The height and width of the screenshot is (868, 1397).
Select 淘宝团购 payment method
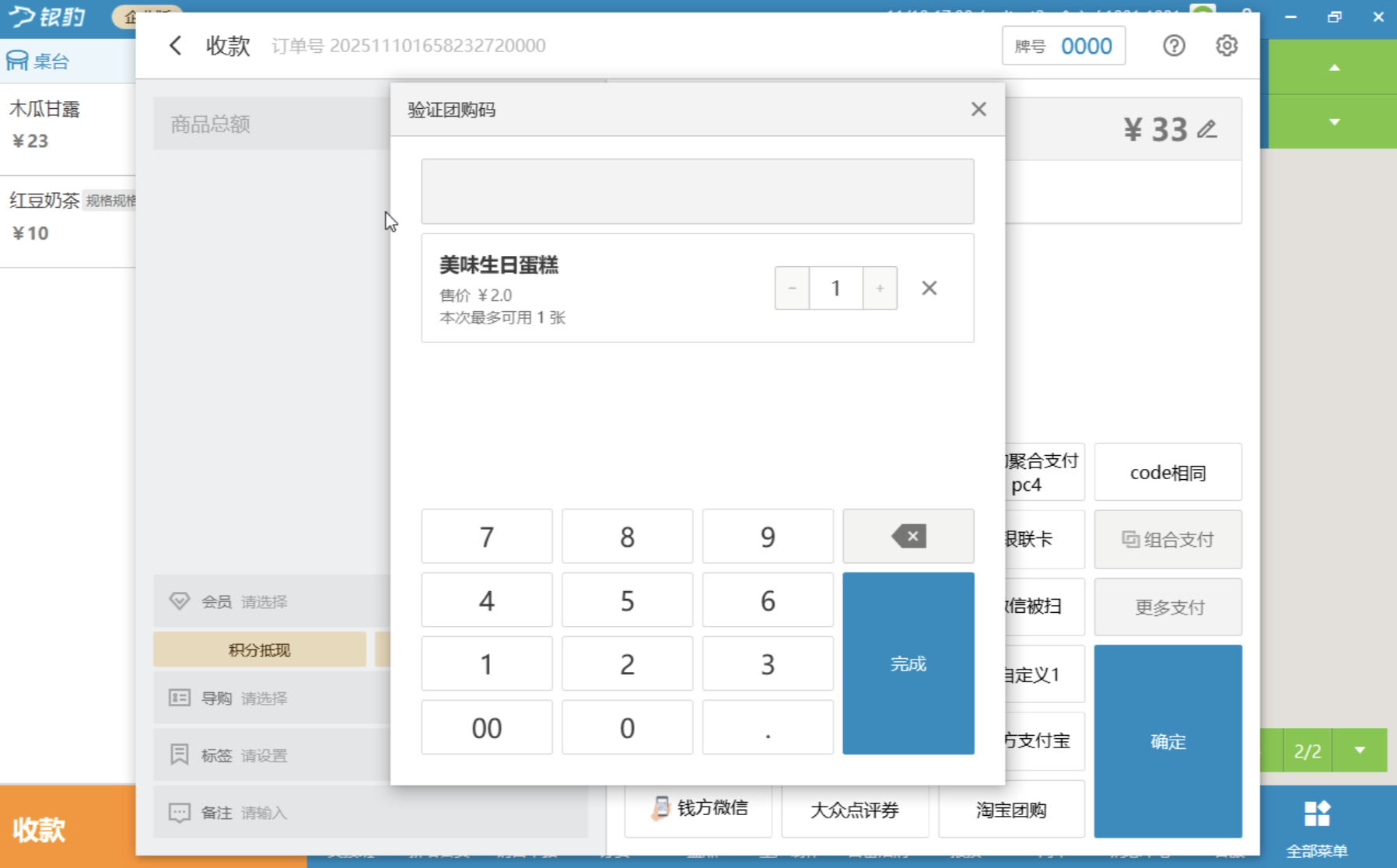pos(1010,810)
